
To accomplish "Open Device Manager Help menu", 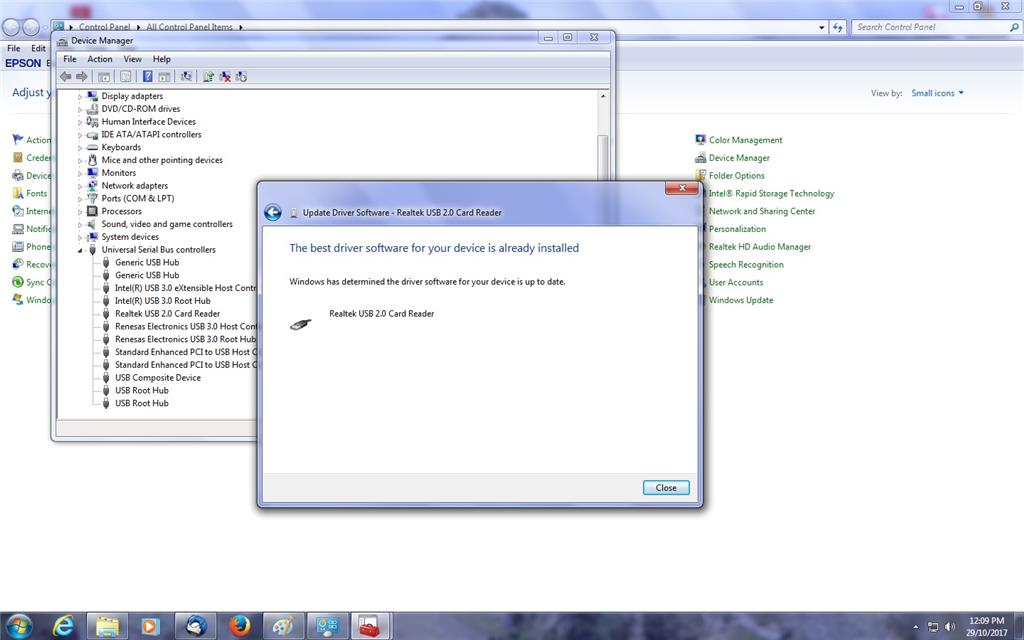I will point(162,59).
